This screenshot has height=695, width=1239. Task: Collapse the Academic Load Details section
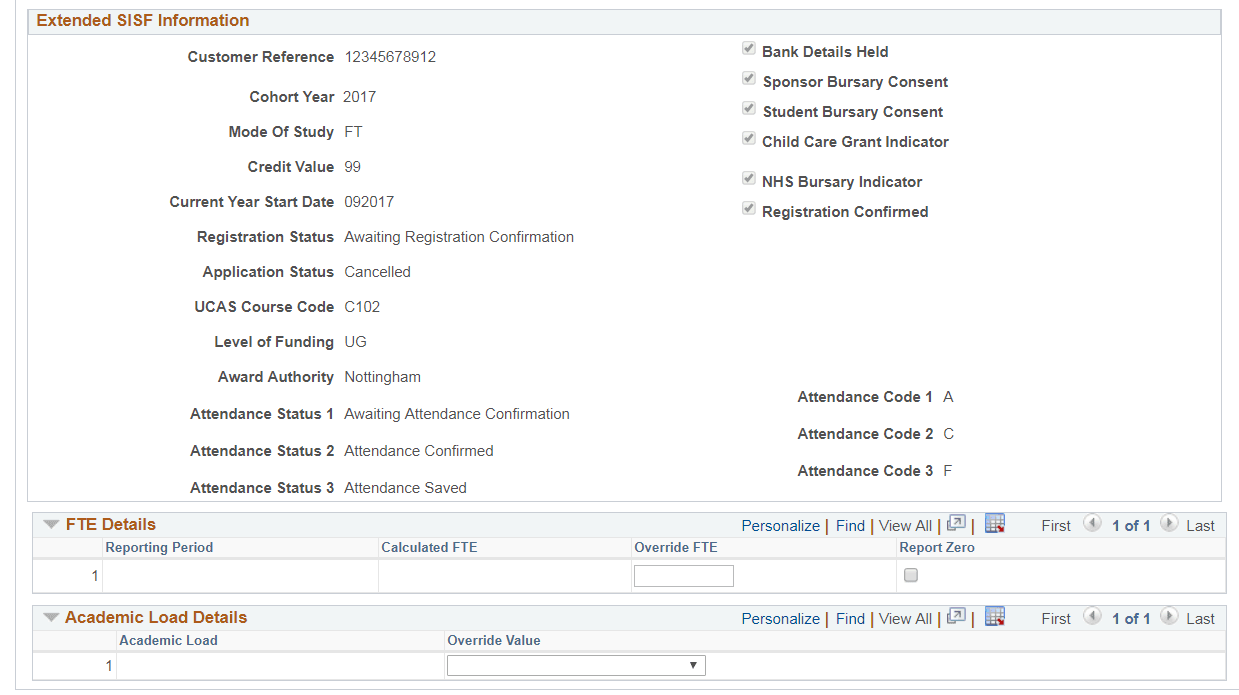51,617
